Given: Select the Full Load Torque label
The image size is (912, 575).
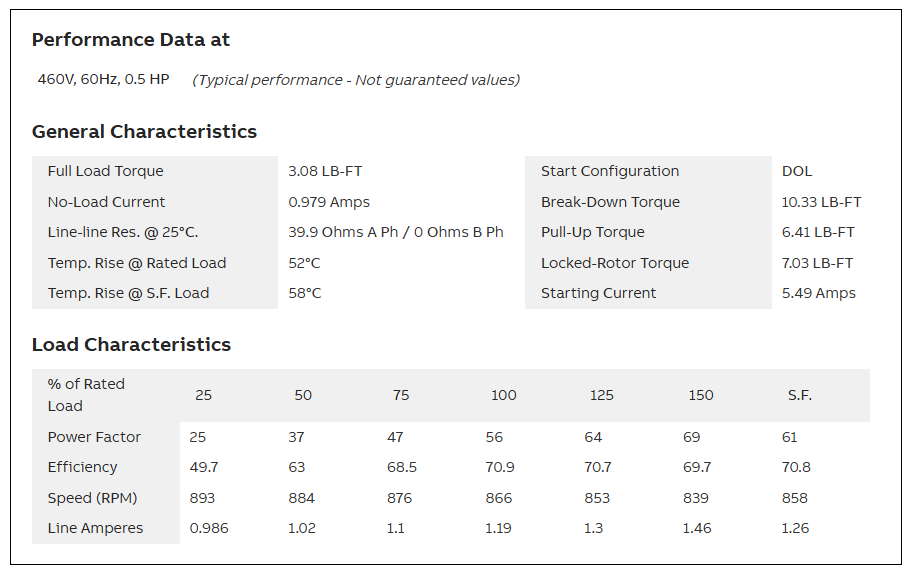Looking at the screenshot, I should 105,171.
